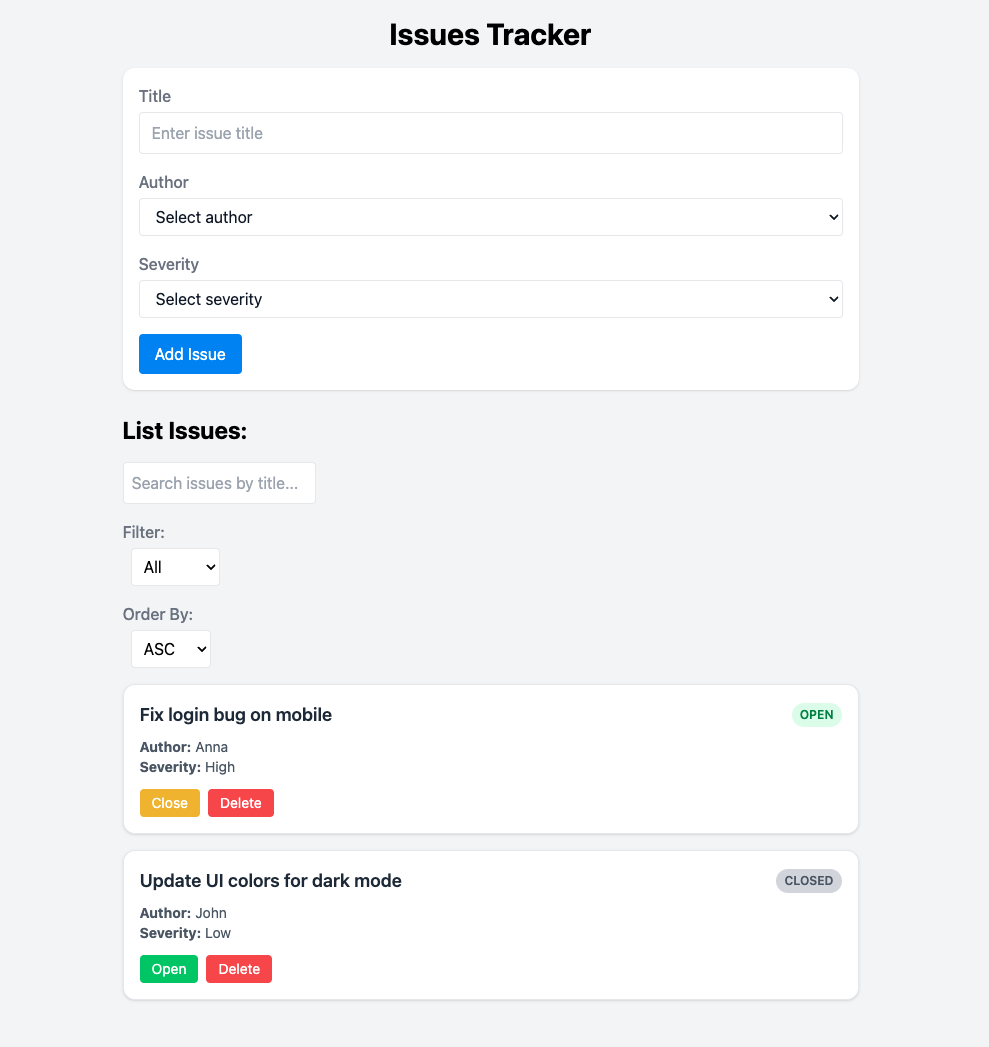Delete the Fix login bug on mobile issue
The image size is (989, 1047).
point(241,803)
